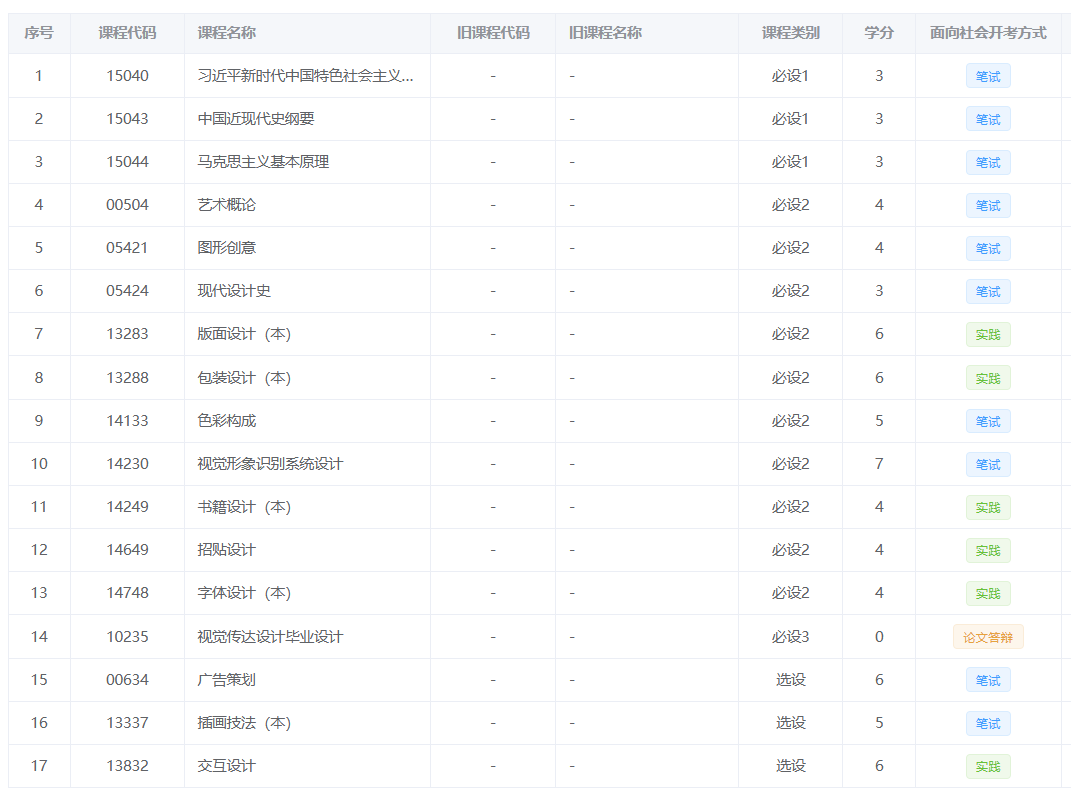
Task: Click the 笔试 tag for 色彩构成
Action: point(988,422)
